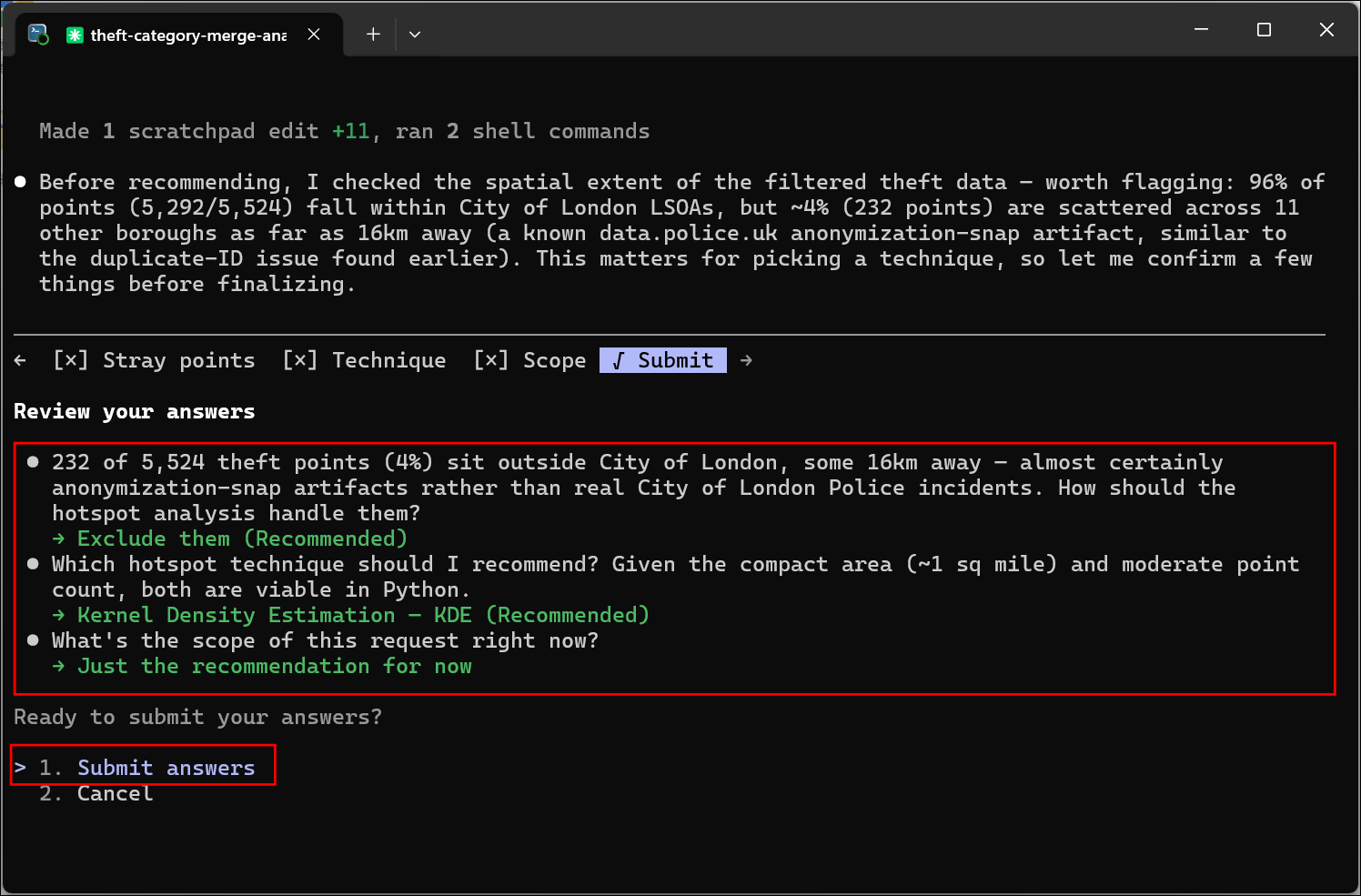The height and width of the screenshot is (896, 1361).
Task: Minimize the terminal window
Action: coord(1201,30)
